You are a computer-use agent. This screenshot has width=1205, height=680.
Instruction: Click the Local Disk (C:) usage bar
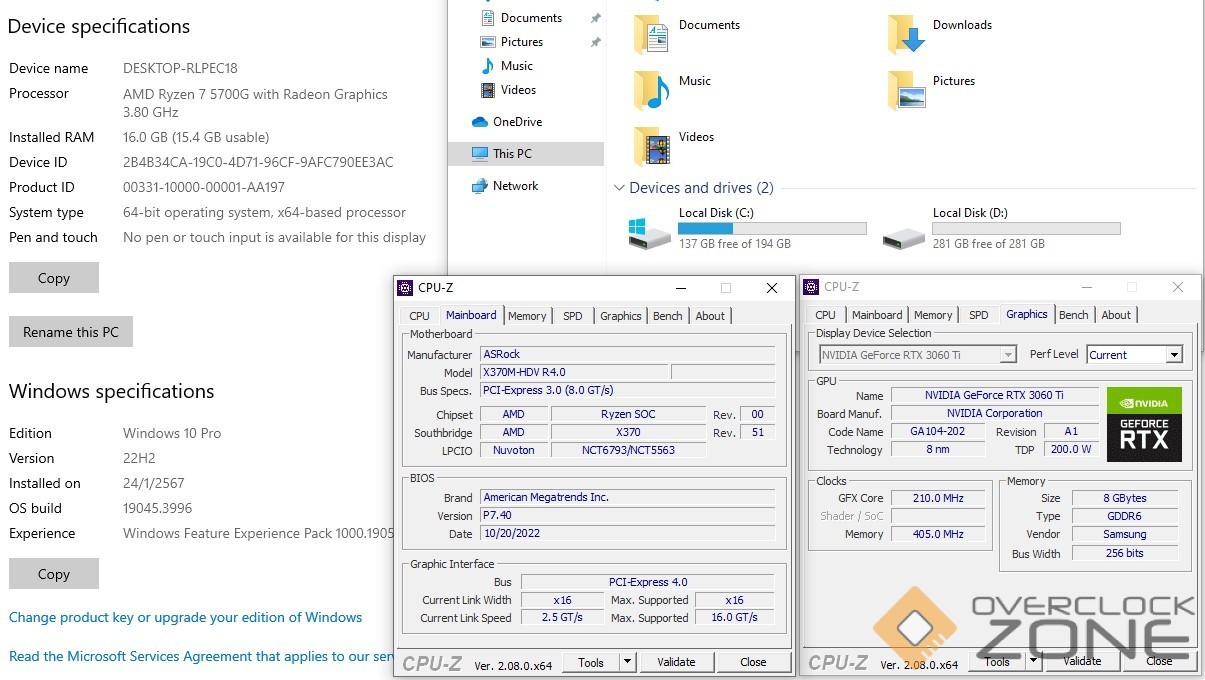coord(772,229)
